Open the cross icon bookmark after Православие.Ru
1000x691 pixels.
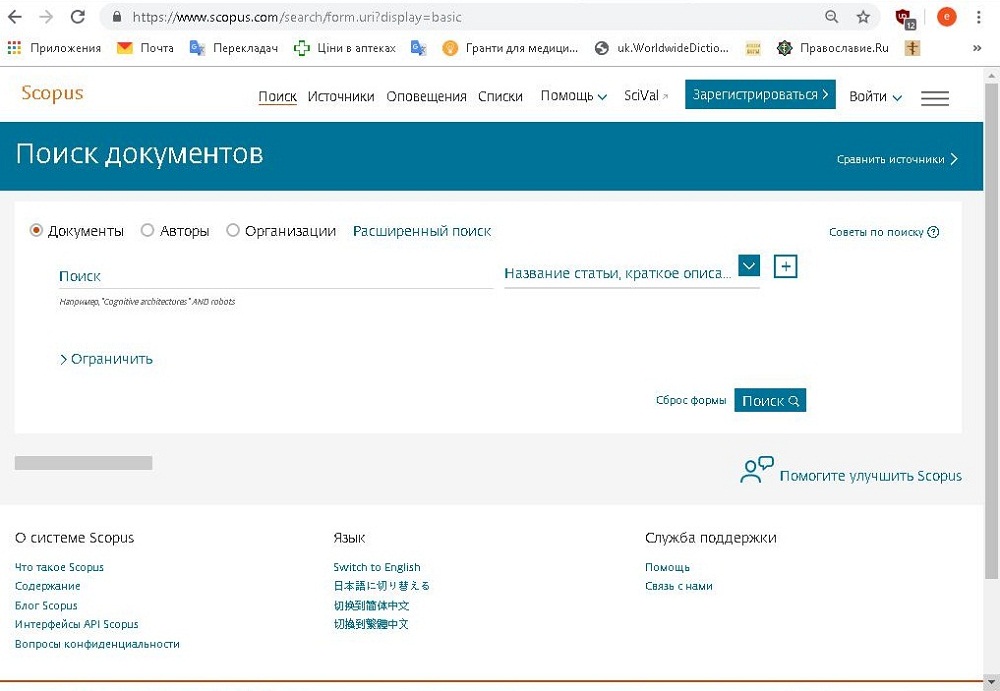click(x=913, y=48)
